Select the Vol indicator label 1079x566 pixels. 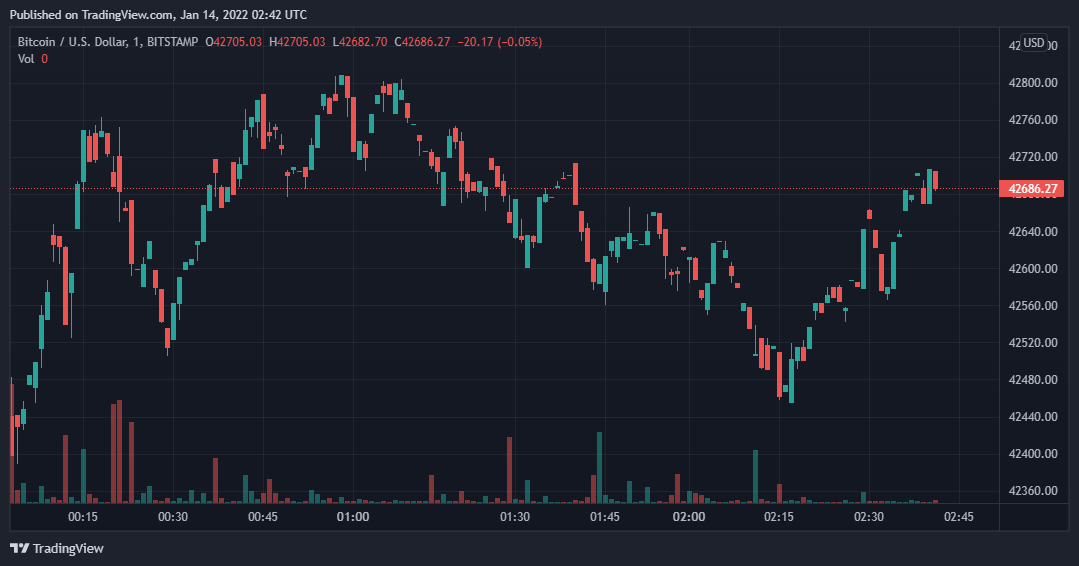pos(26,59)
